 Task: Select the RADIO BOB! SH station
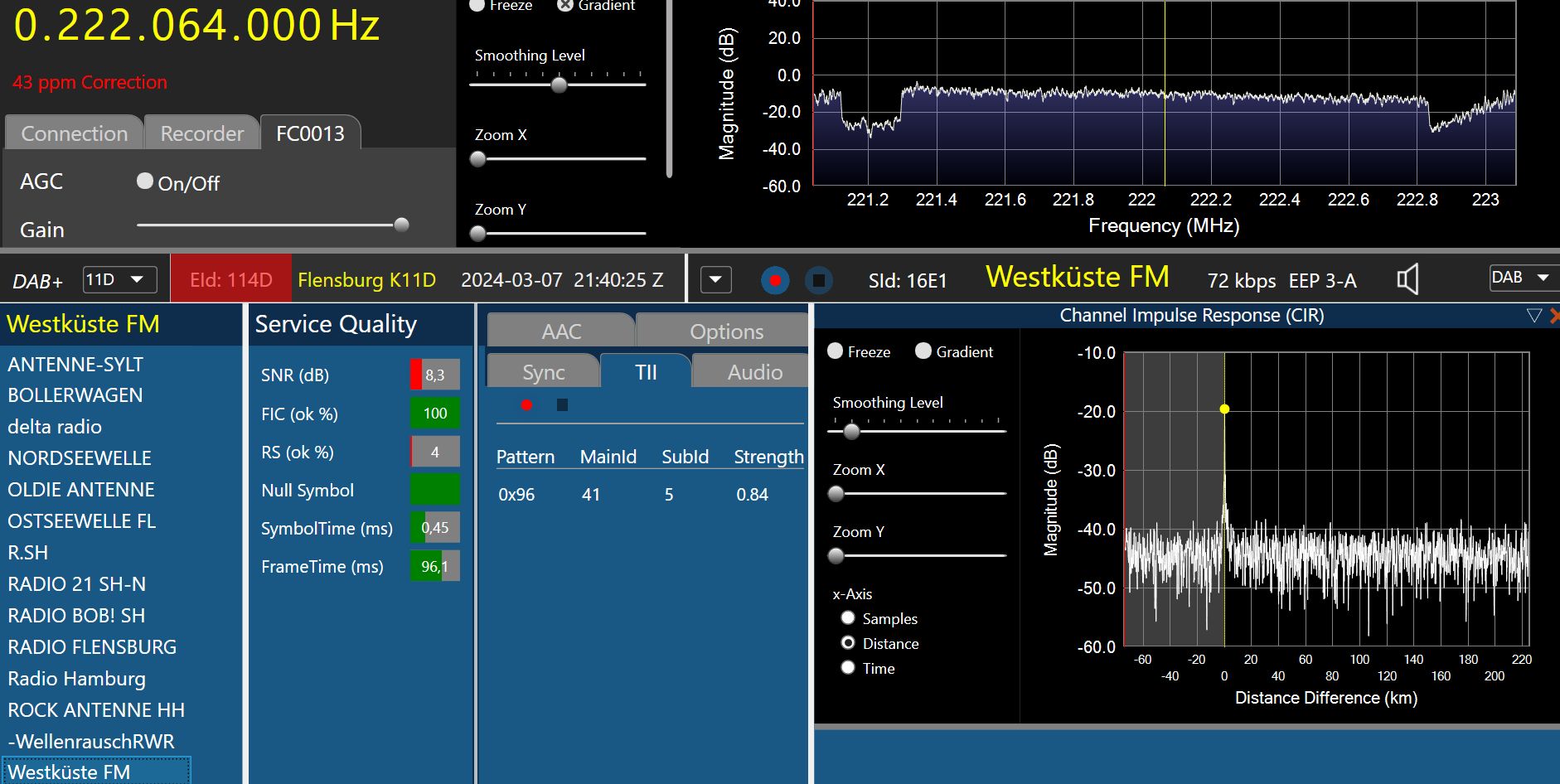[x=76, y=616]
